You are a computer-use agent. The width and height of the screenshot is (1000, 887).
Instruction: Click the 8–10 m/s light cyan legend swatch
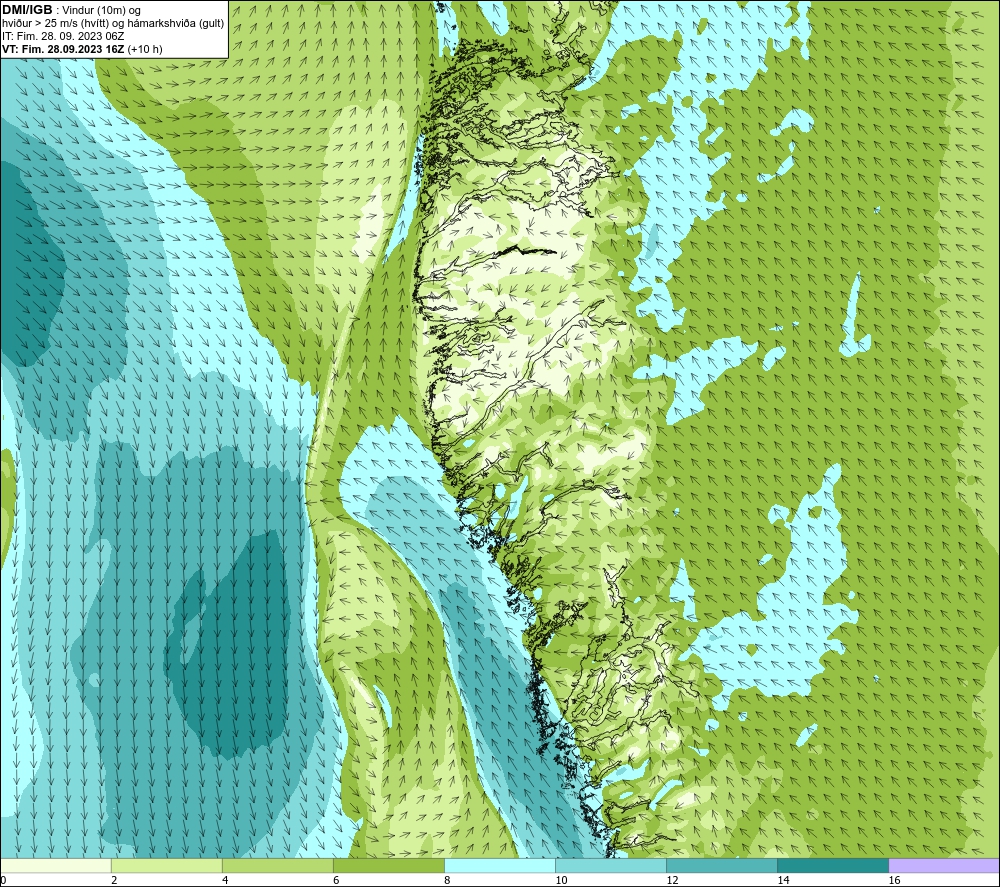tap(499, 865)
